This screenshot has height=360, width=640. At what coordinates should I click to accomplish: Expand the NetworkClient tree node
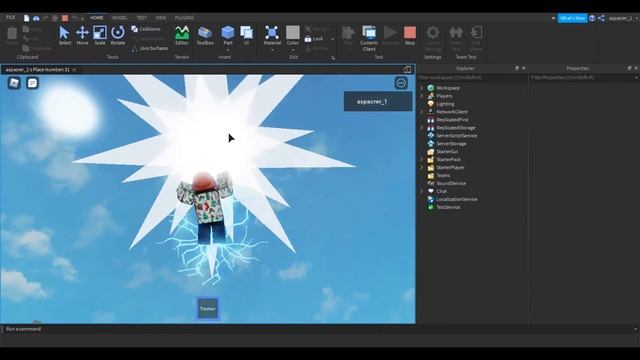point(422,112)
